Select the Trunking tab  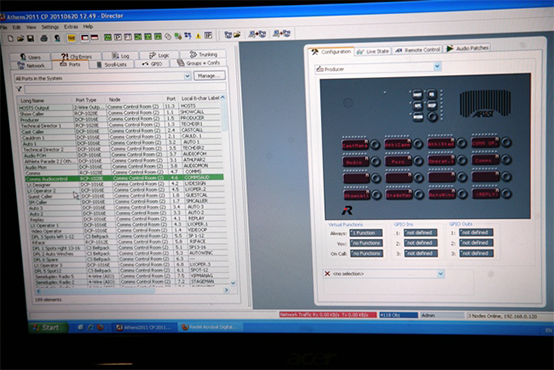(x=204, y=54)
